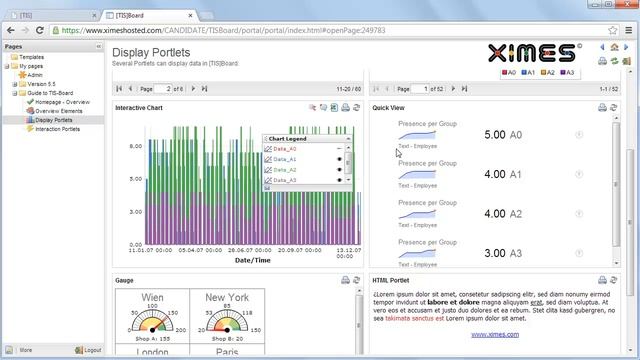Go to next page in right pager
This screenshot has height=360, width=640.
[453, 89]
